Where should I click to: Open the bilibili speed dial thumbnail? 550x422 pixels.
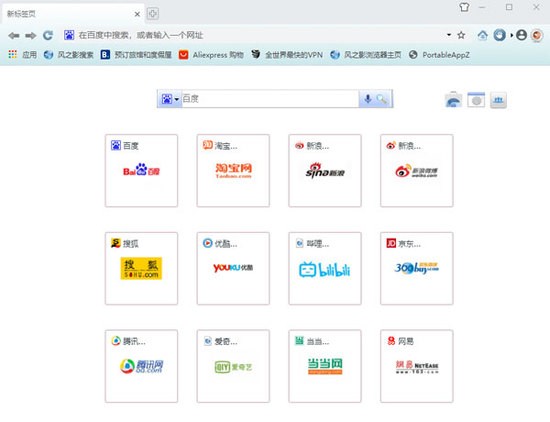[325, 268]
